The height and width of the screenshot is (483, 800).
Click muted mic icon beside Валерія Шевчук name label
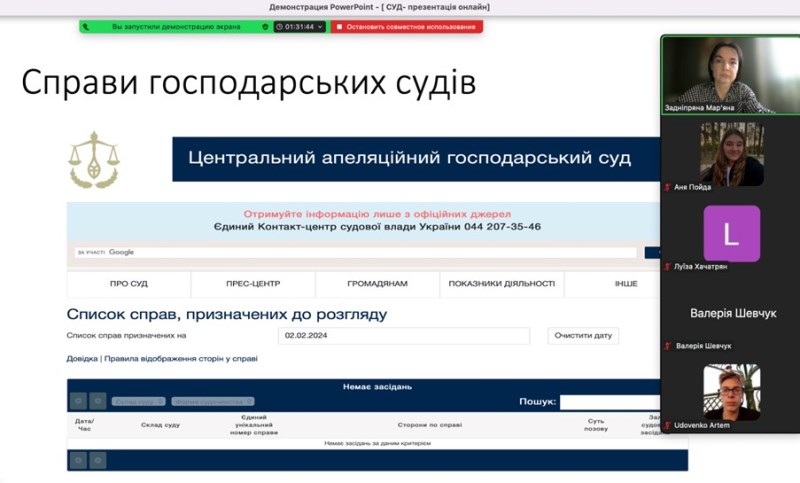tap(667, 346)
